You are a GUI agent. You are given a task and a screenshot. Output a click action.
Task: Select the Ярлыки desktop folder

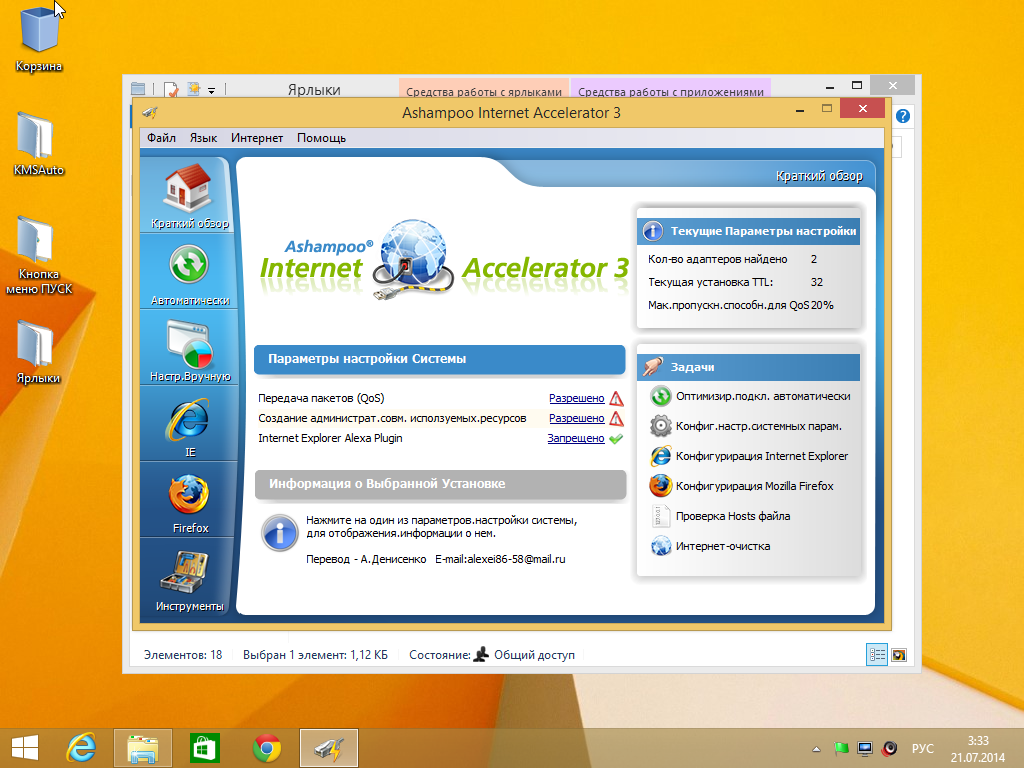pos(39,353)
